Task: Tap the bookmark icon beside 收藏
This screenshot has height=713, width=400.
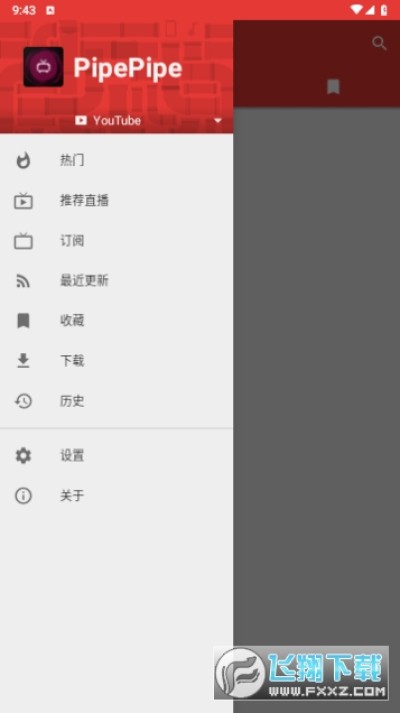Action: tap(23, 321)
